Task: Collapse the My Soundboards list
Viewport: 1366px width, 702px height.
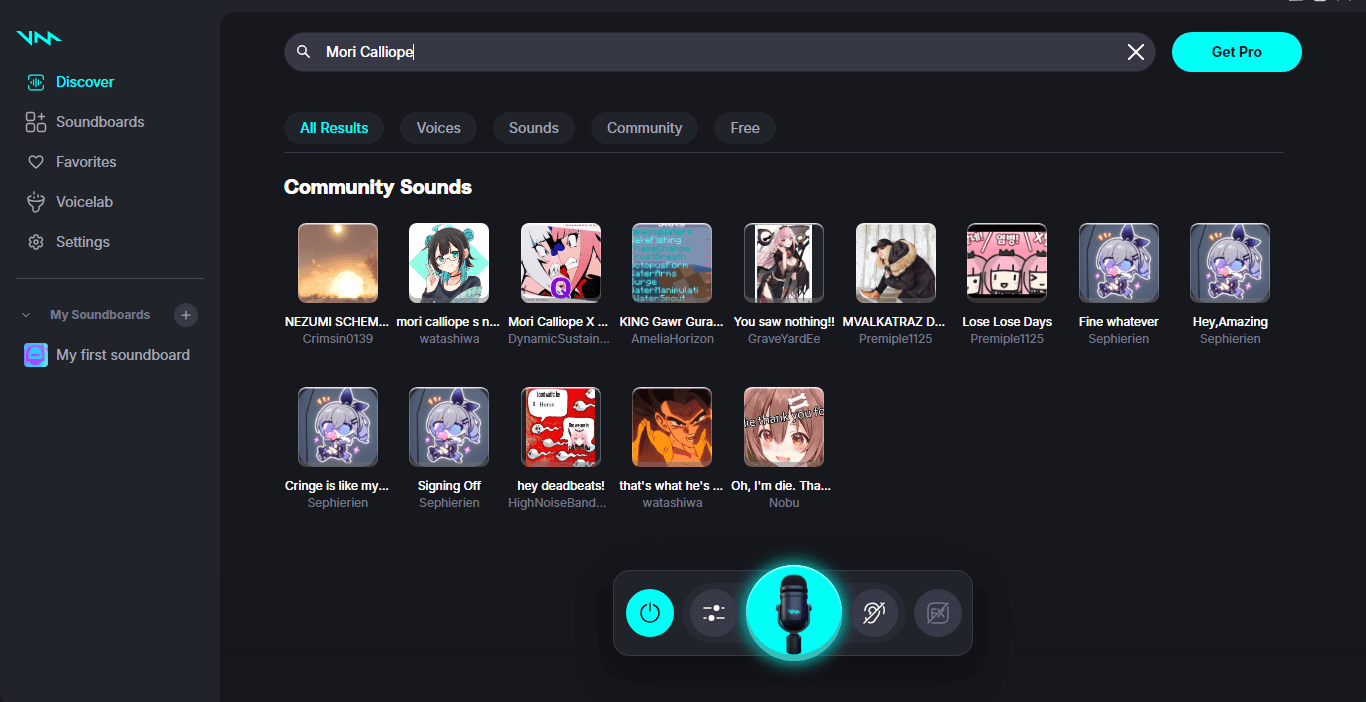Action: click(26, 315)
